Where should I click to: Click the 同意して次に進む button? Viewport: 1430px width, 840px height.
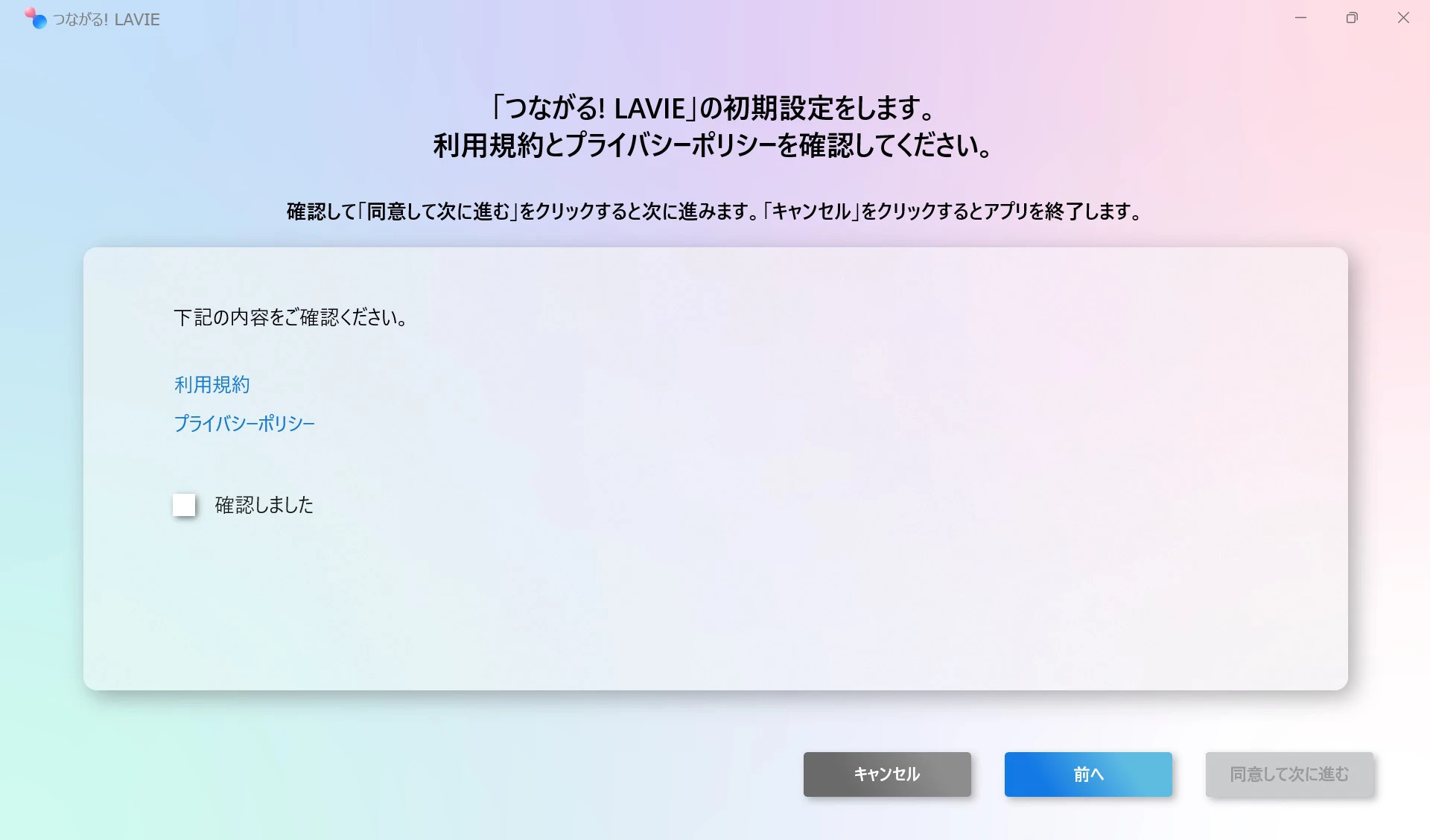pyautogui.click(x=1289, y=774)
